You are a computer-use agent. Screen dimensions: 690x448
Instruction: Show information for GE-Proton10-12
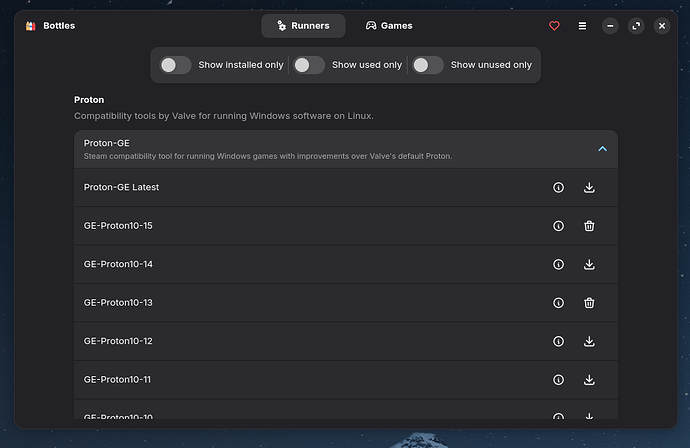(558, 341)
